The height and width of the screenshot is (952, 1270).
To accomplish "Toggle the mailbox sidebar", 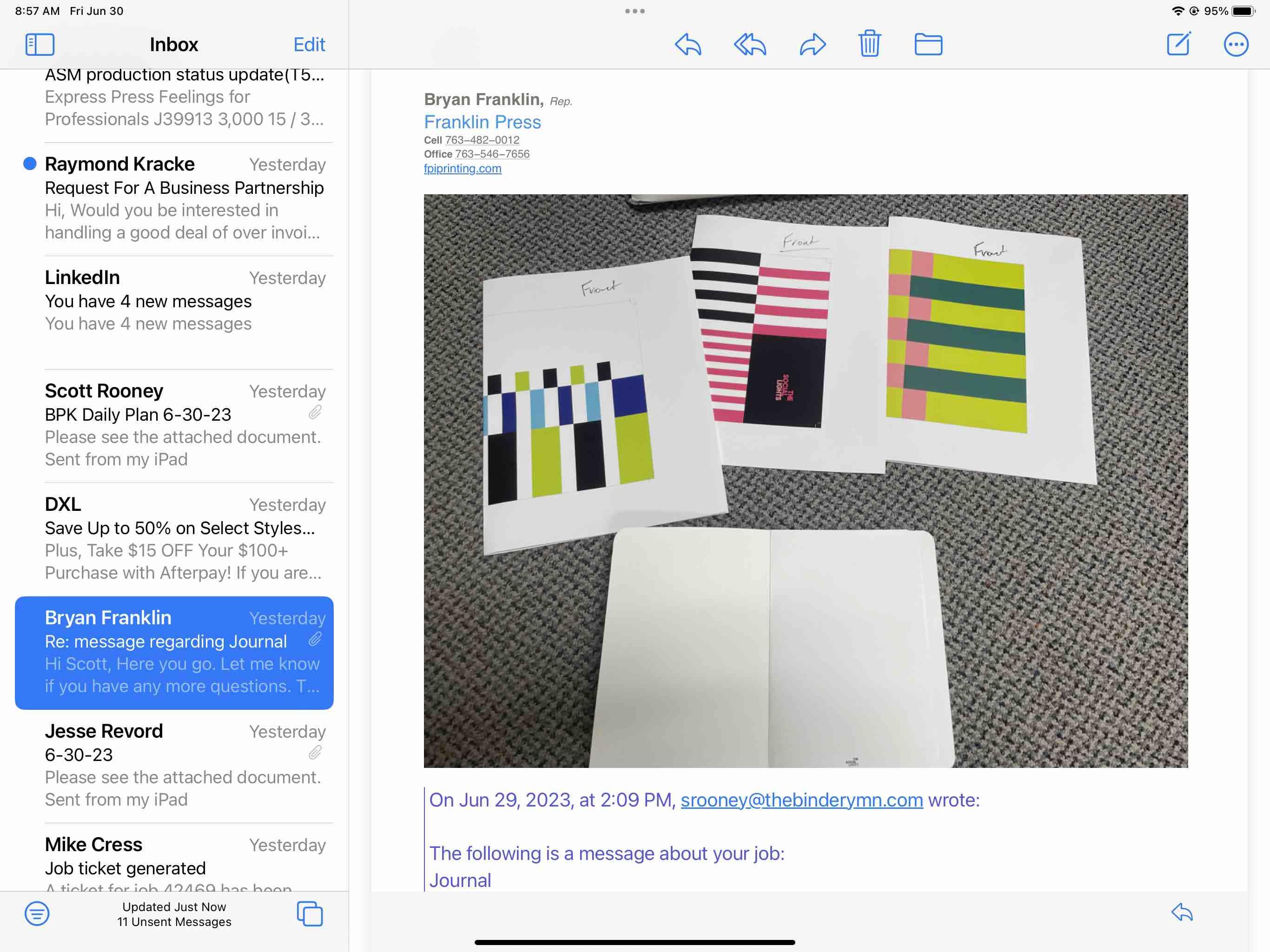I will point(40,44).
